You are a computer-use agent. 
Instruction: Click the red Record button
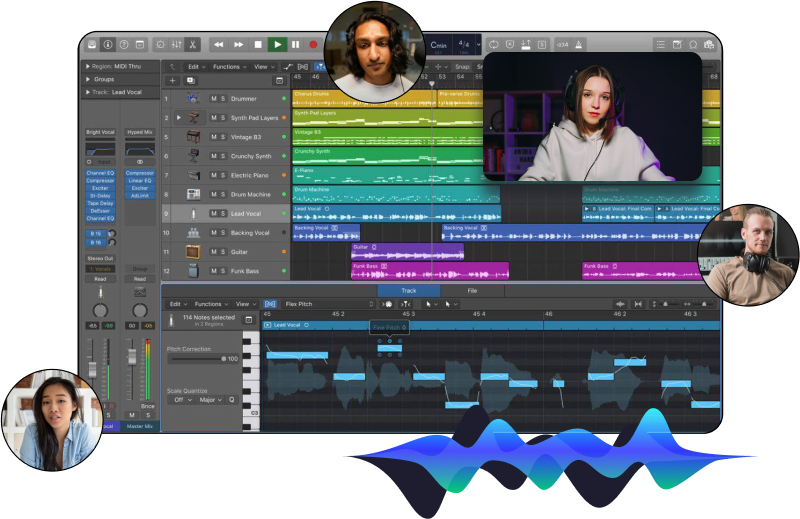tap(313, 45)
